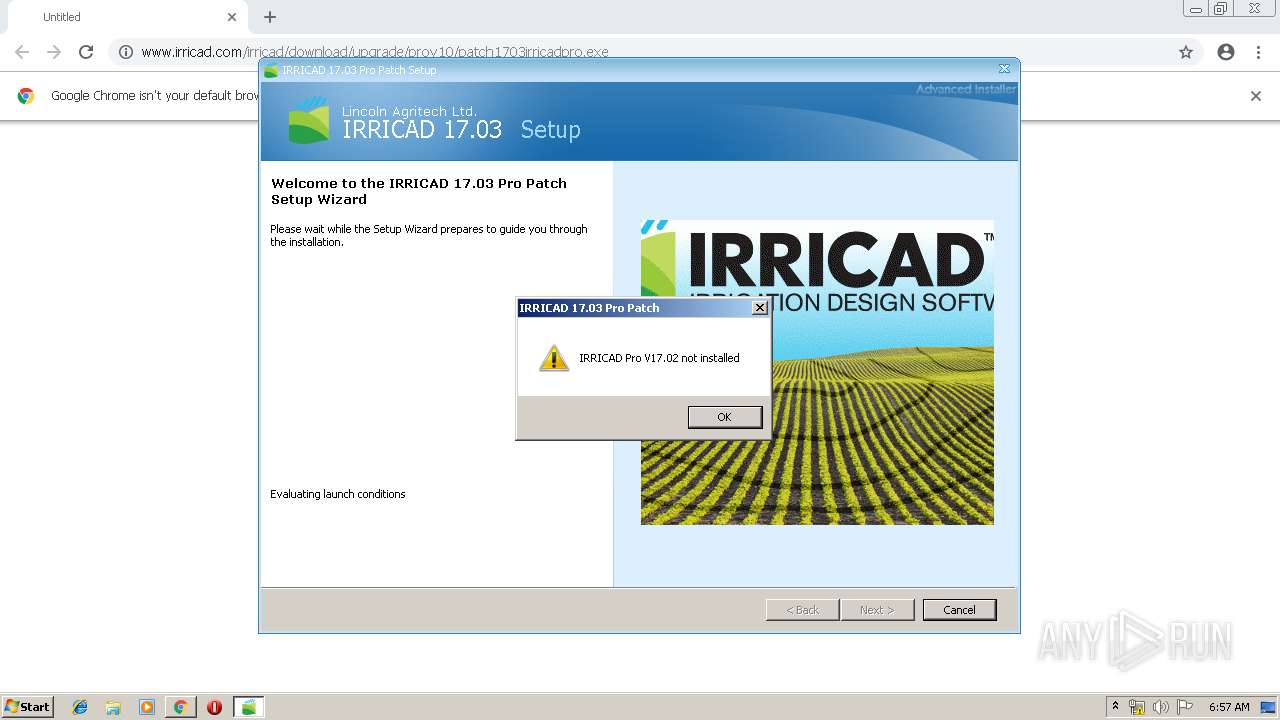1280x720 pixels.
Task: Click the IRRICAD logo in the setup header
Action: point(308,120)
